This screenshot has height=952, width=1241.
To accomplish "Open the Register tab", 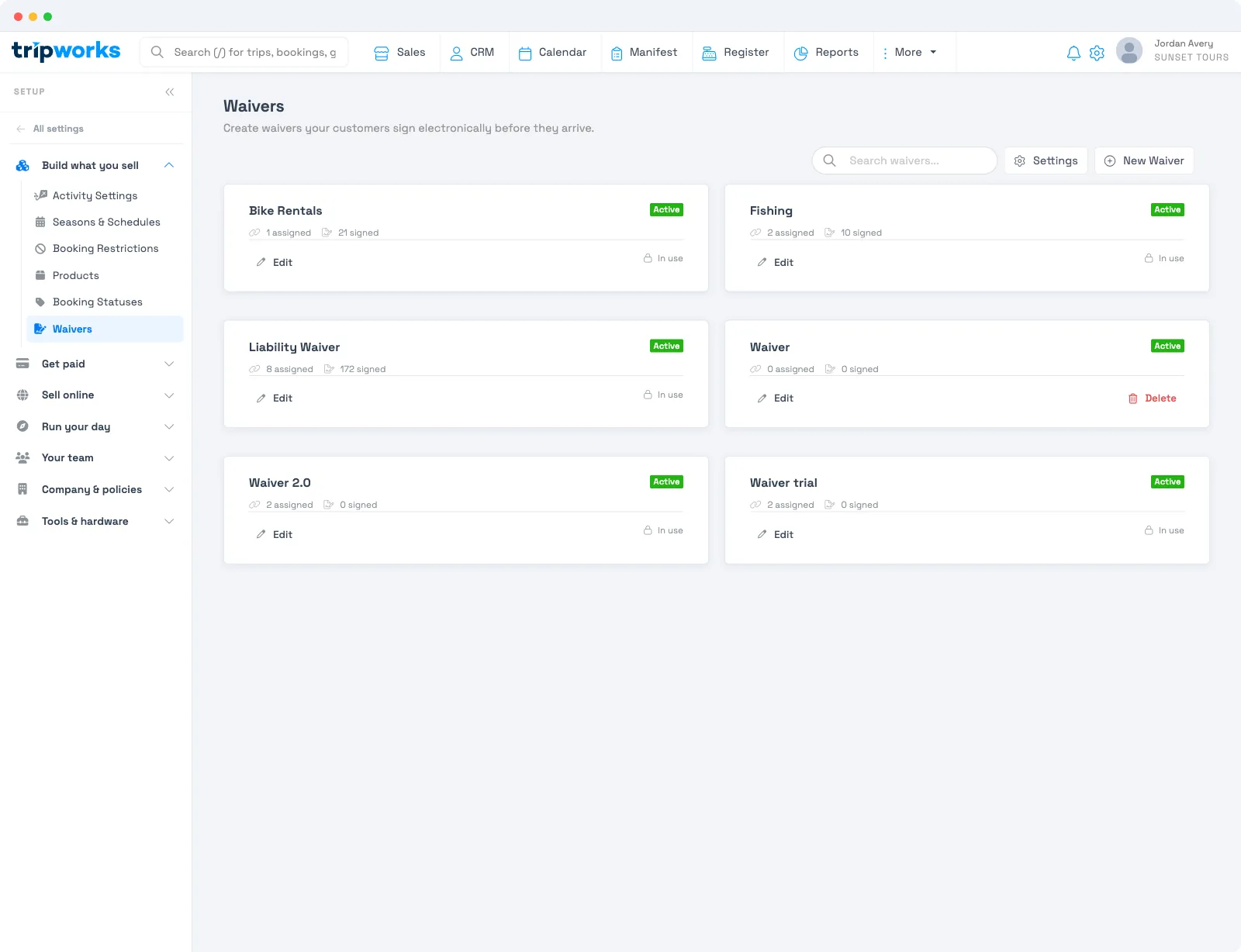I will pyautogui.click(x=735, y=52).
